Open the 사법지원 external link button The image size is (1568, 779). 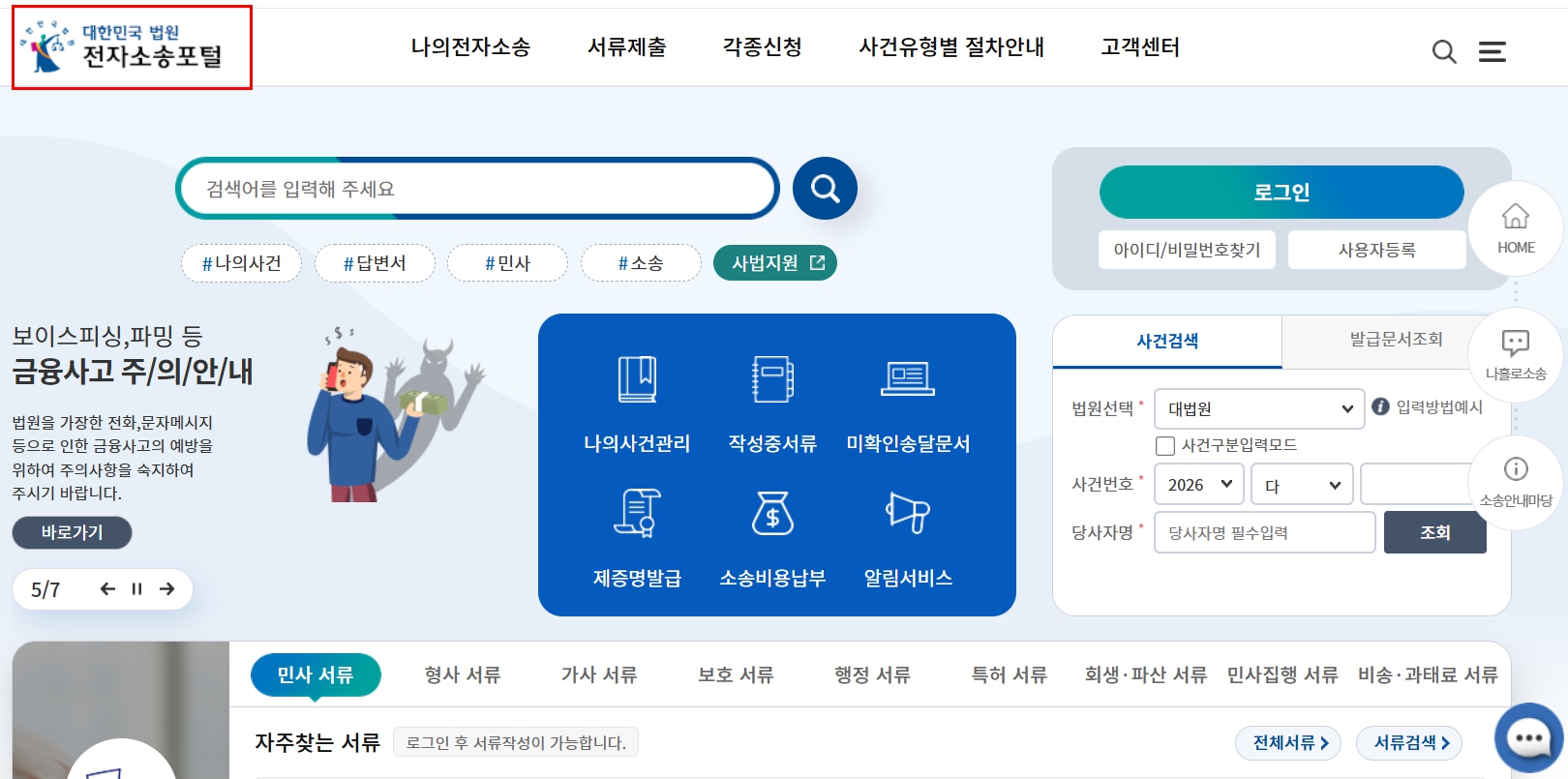pos(775,262)
